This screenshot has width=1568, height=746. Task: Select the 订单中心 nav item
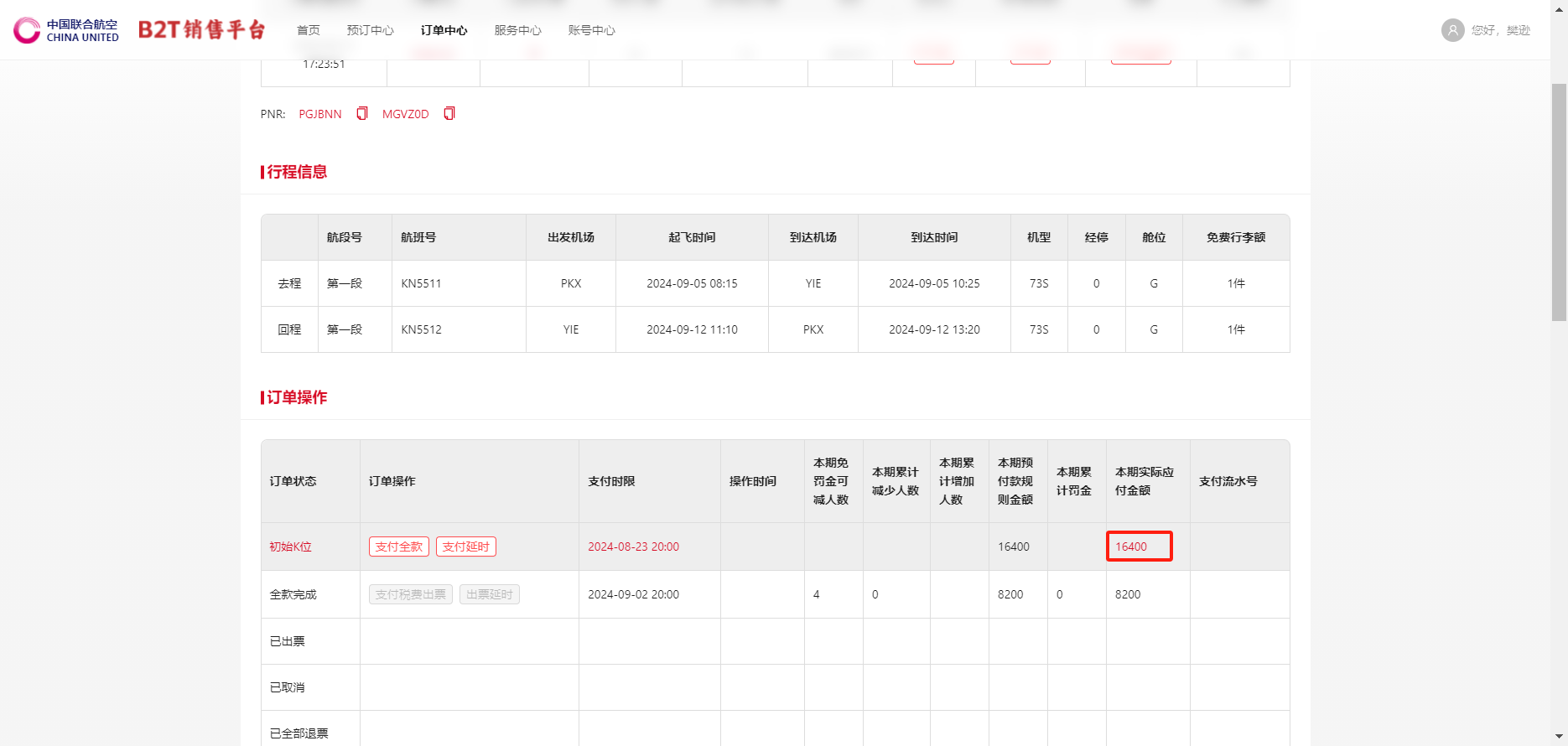pos(444,30)
